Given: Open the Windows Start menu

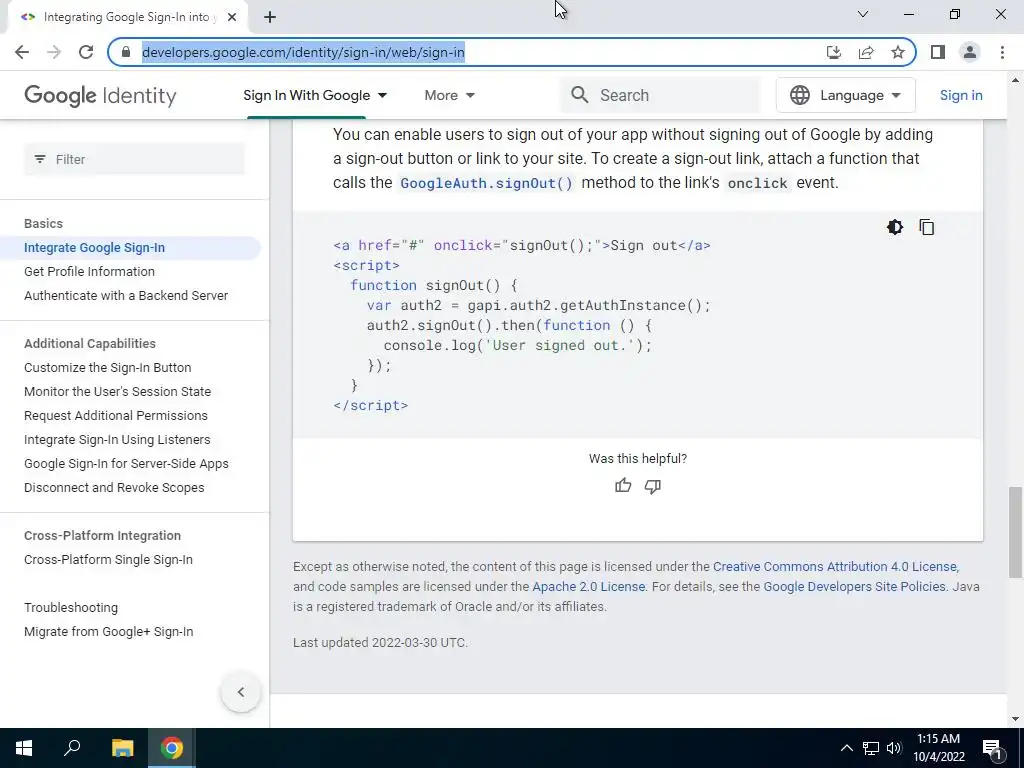Looking at the screenshot, I should [24, 748].
